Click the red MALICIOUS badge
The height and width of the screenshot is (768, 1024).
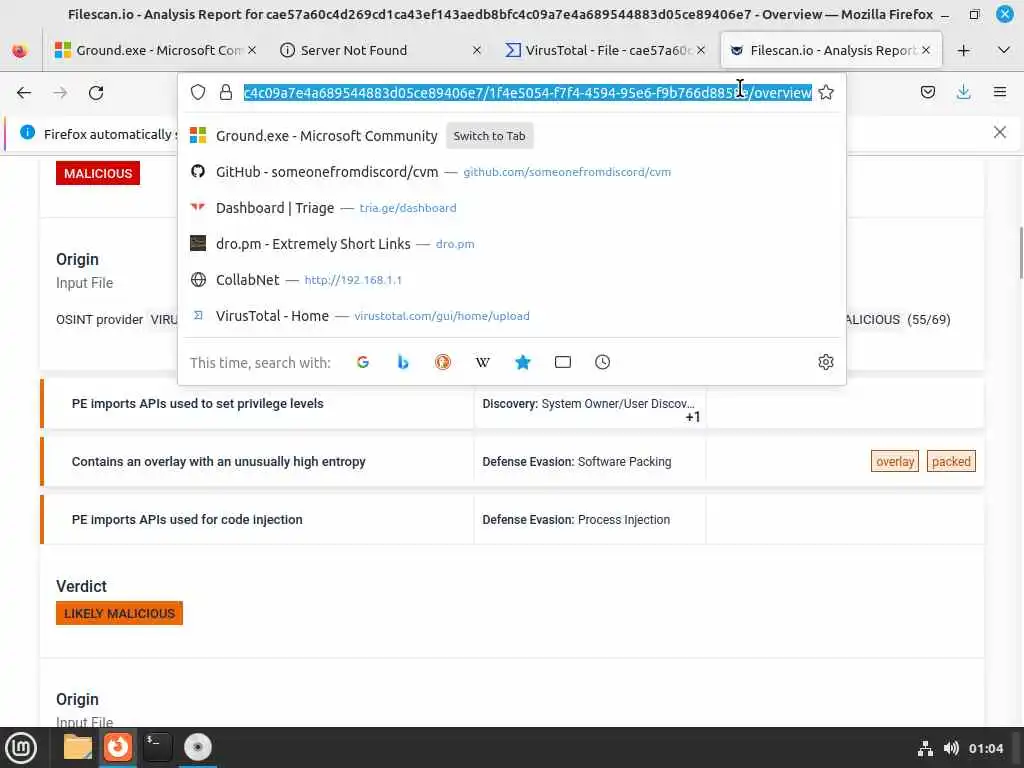[x=98, y=173]
